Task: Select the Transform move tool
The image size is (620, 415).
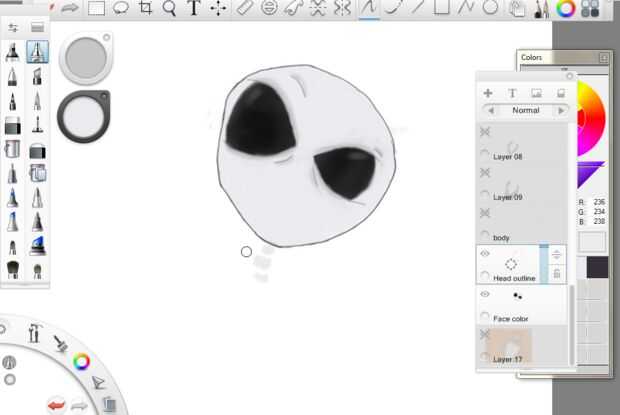Action: pyautogui.click(x=218, y=8)
